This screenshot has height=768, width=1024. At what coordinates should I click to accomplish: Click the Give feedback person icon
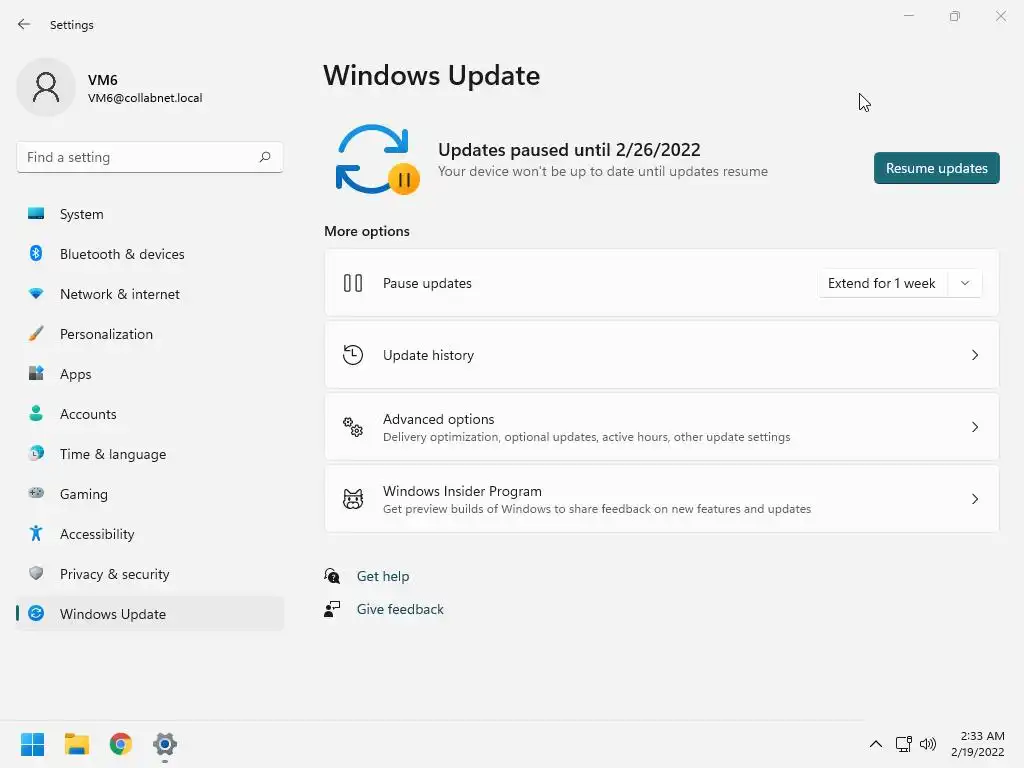(x=332, y=609)
